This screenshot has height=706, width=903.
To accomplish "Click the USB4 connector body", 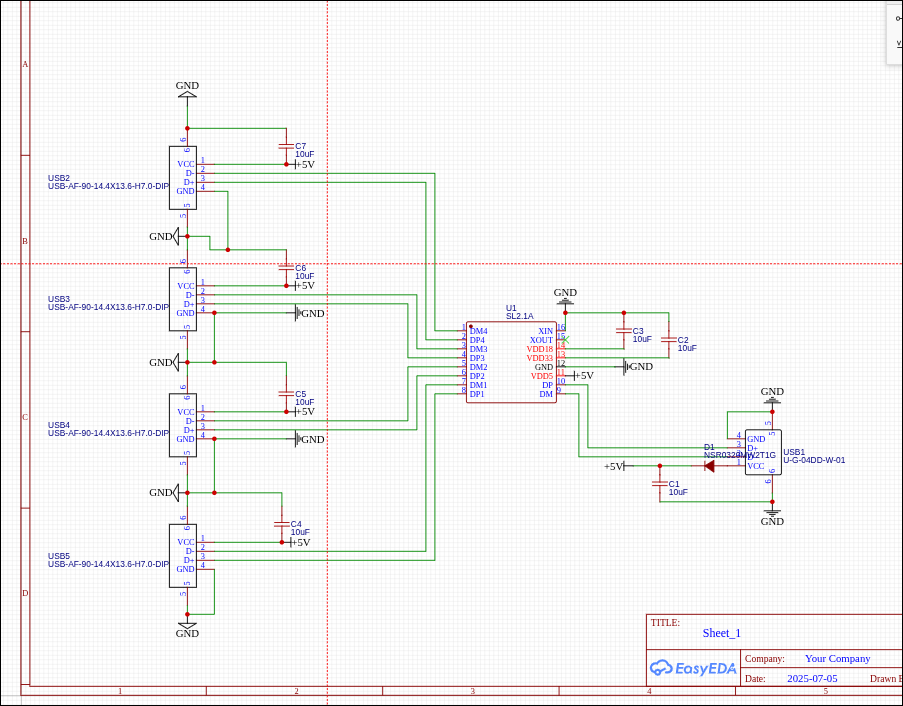I will [183, 425].
